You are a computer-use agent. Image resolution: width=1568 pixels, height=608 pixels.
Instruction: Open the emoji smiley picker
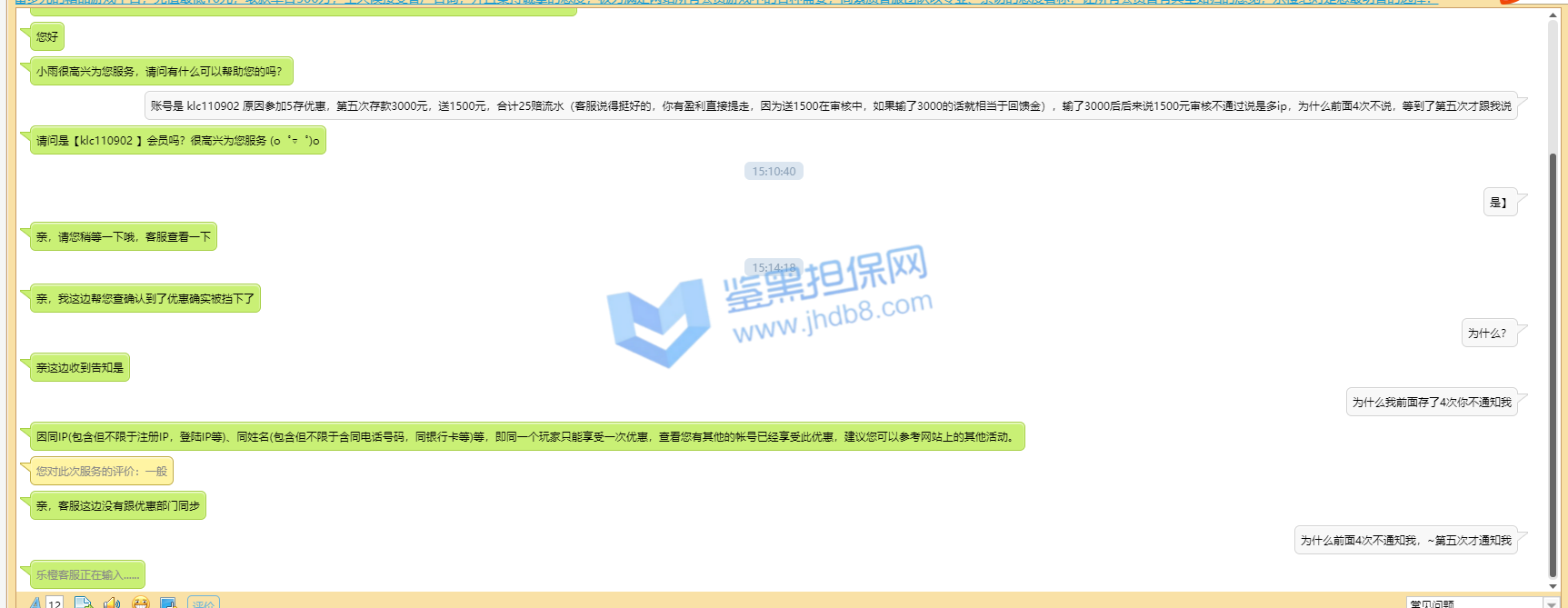(140, 603)
